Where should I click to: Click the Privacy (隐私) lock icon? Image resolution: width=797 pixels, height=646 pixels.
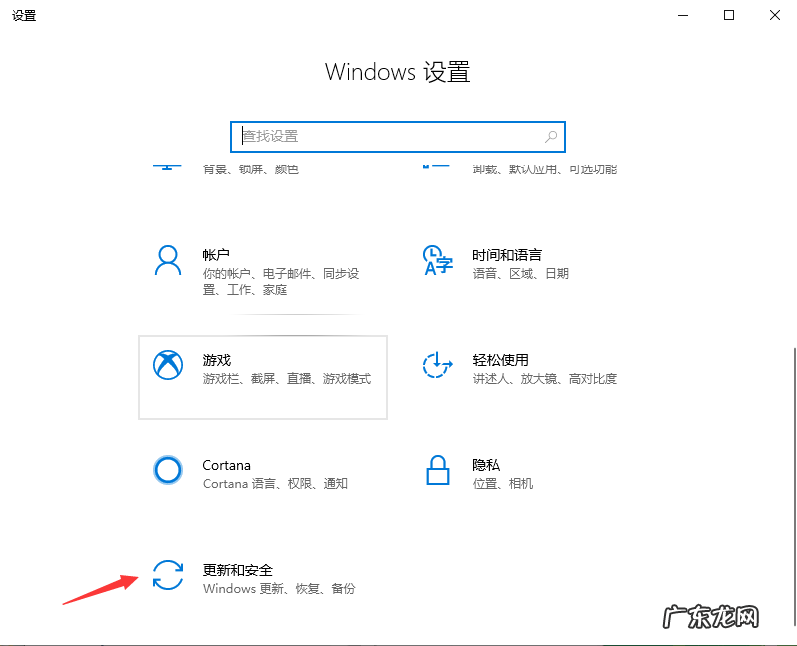click(x=438, y=470)
